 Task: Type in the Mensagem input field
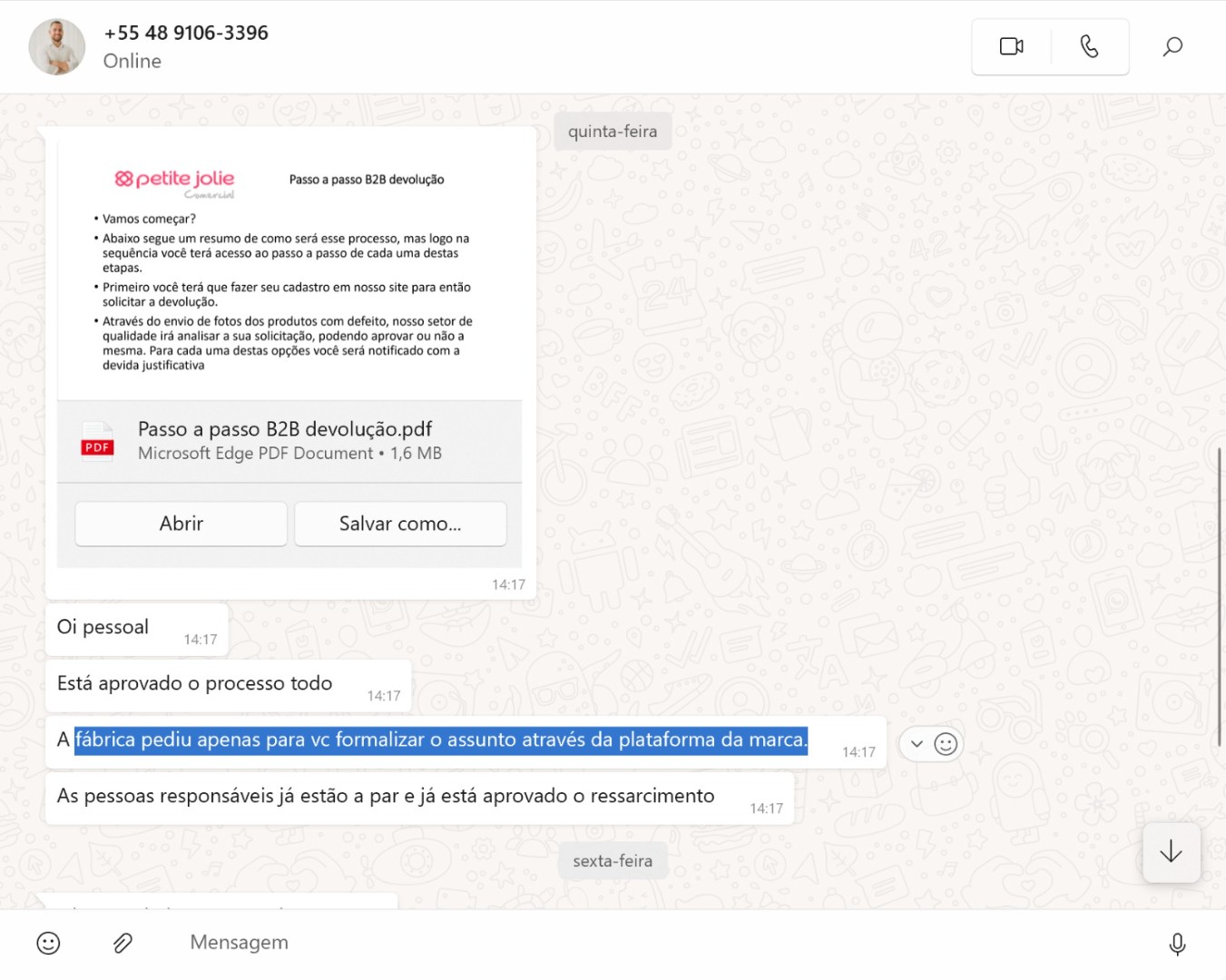pyautogui.click(x=635, y=943)
